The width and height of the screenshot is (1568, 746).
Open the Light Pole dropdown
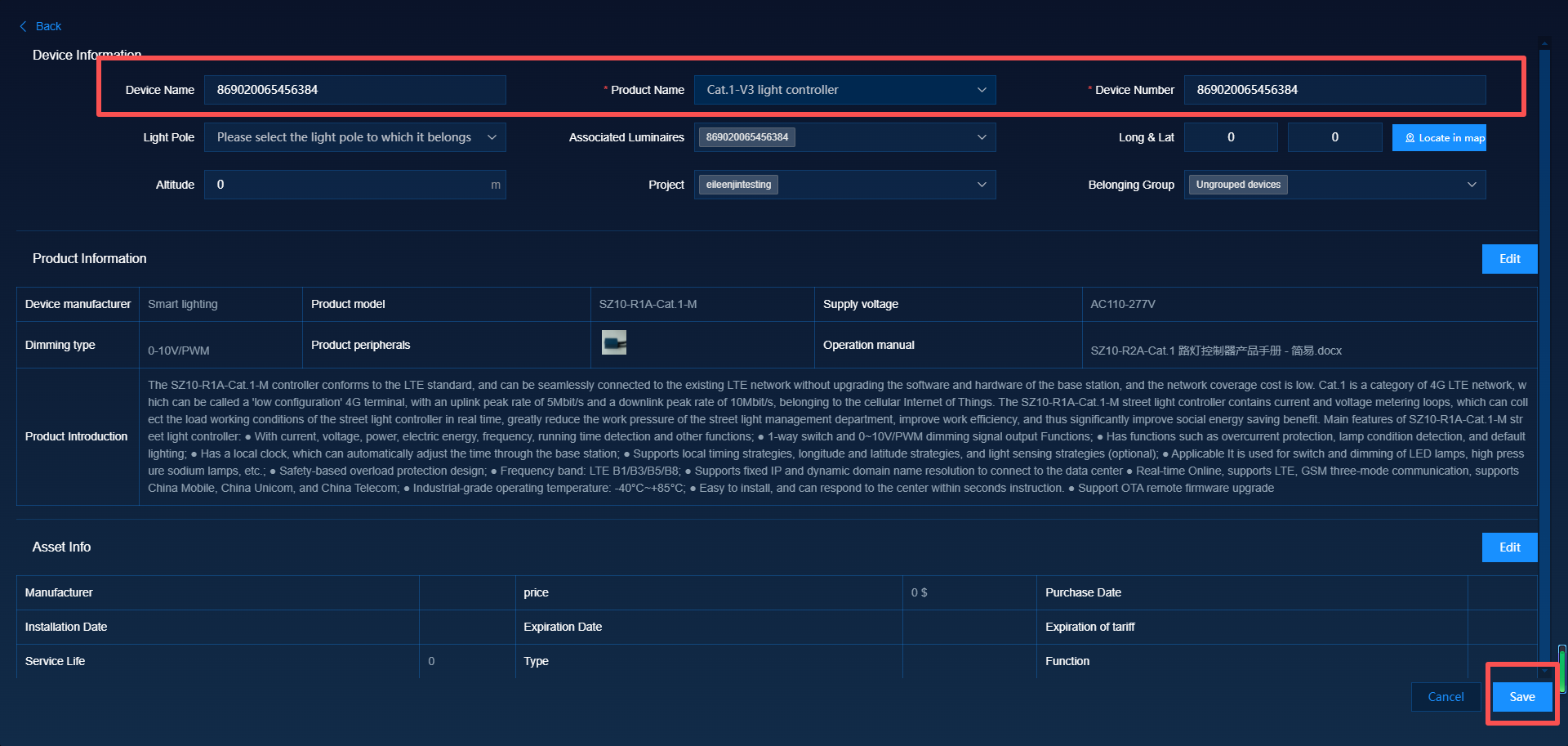(x=491, y=137)
